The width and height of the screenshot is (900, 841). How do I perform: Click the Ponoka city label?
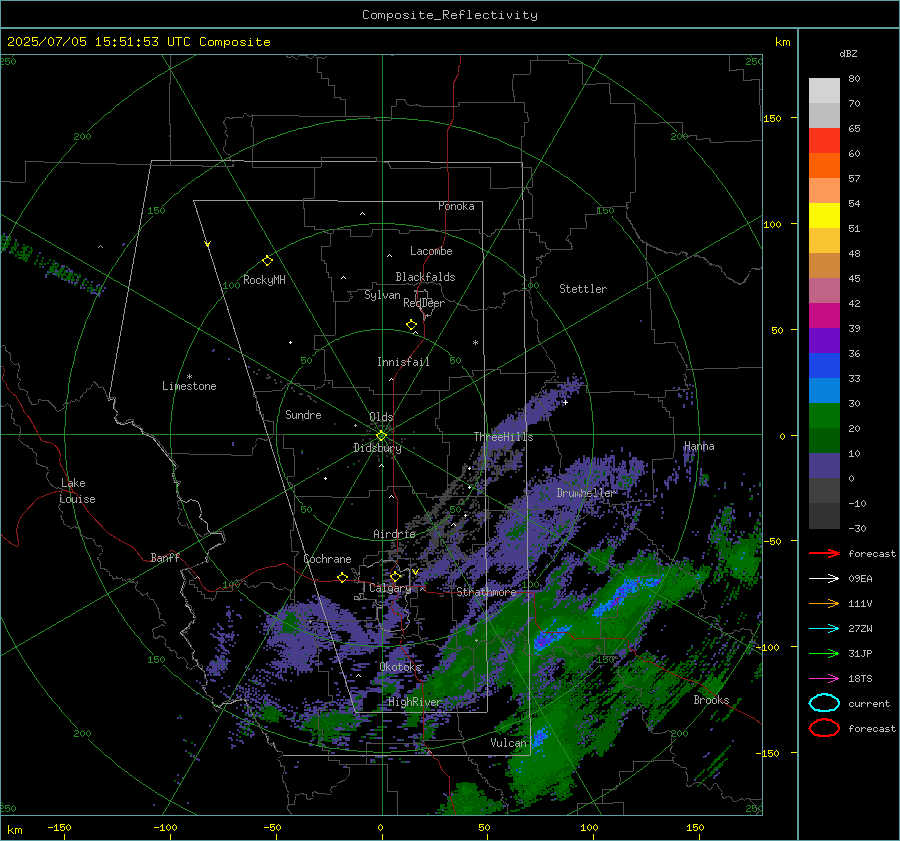pos(456,206)
